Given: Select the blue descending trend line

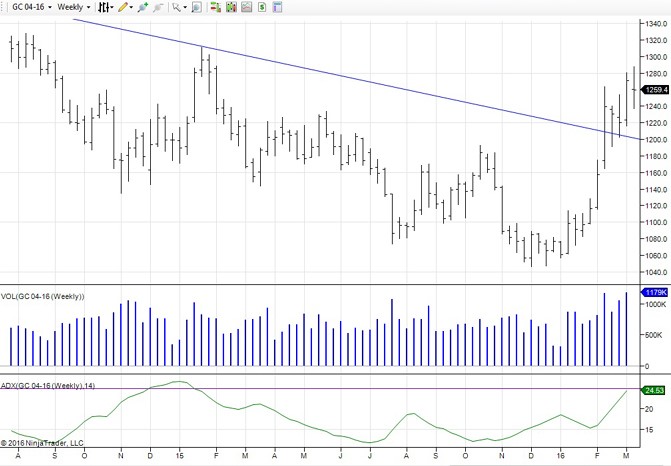Looking at the screenshot, I should tap(350, 78).
